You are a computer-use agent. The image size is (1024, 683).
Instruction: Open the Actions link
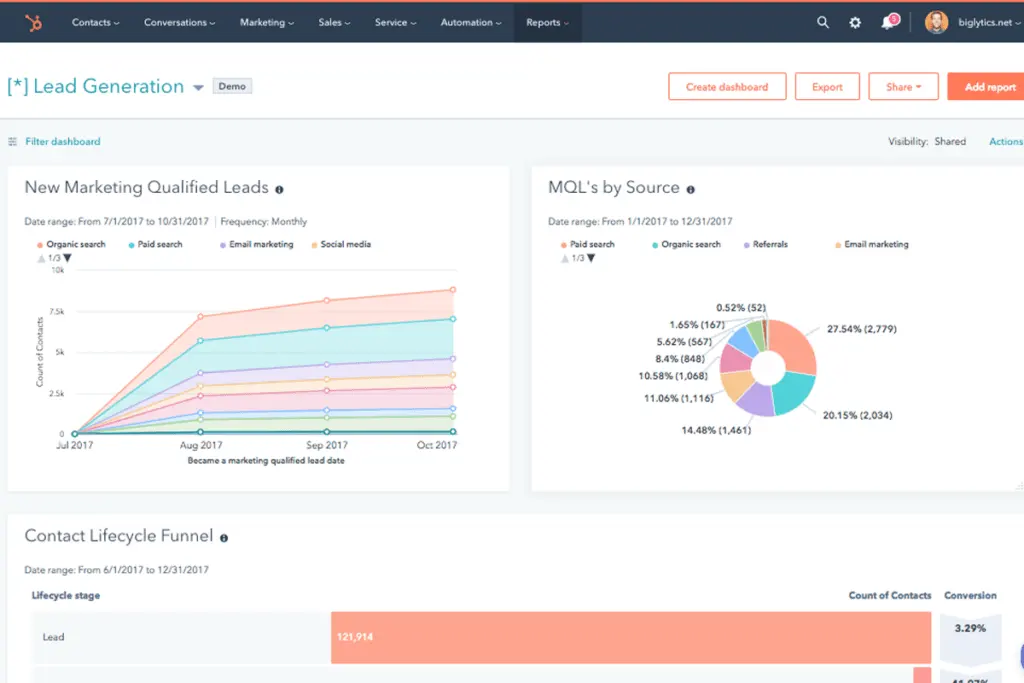click(1006, 142)
